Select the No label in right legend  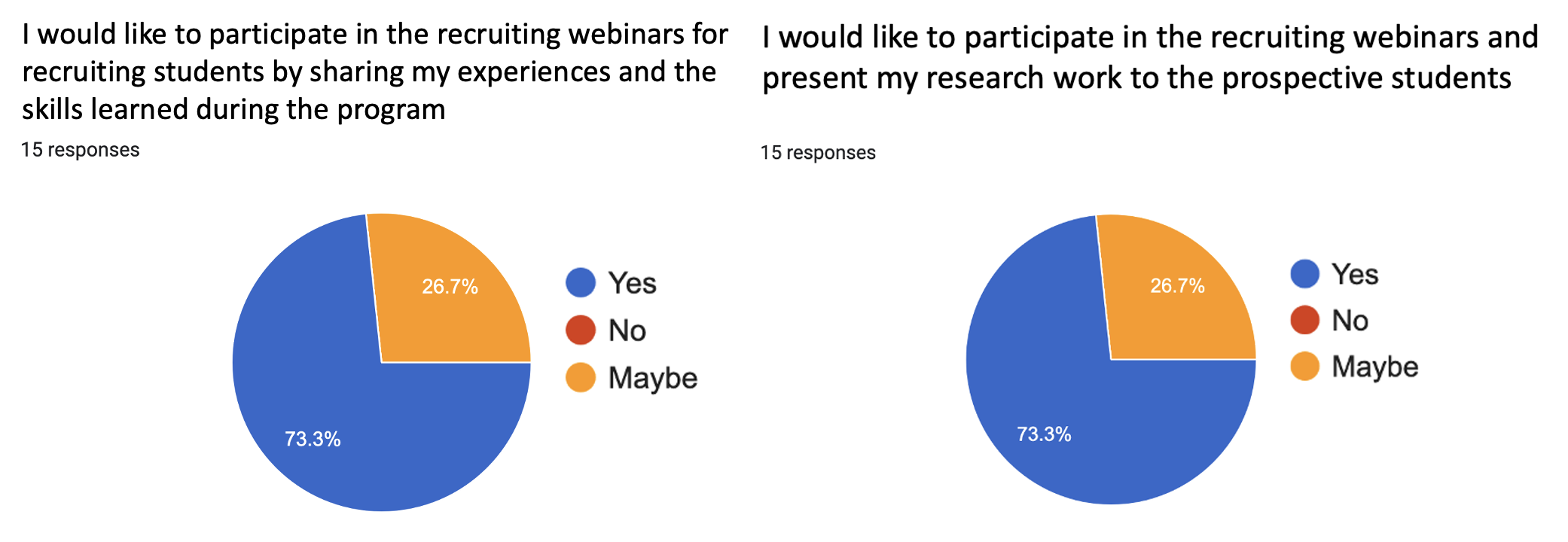point(1350,321)
